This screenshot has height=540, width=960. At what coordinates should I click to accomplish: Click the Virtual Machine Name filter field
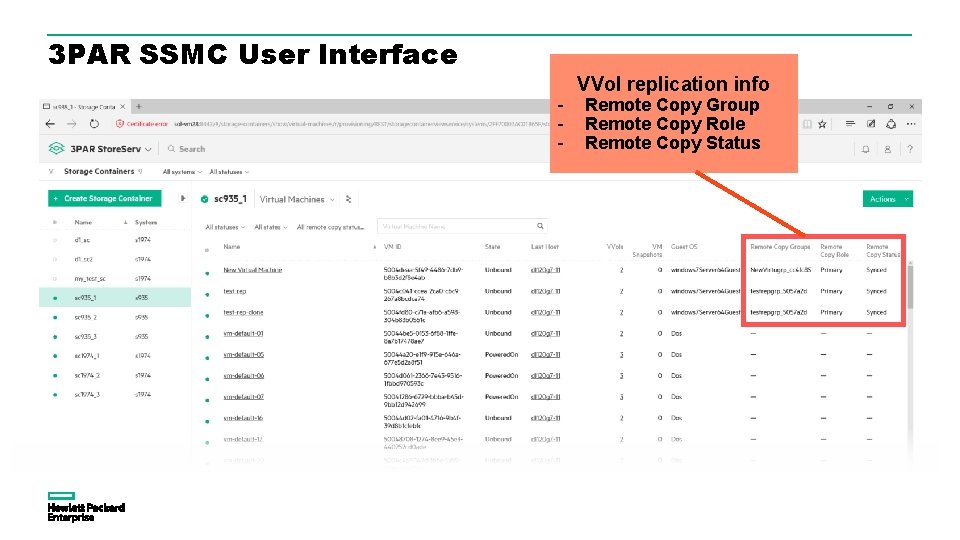click(x=461, y=226)
